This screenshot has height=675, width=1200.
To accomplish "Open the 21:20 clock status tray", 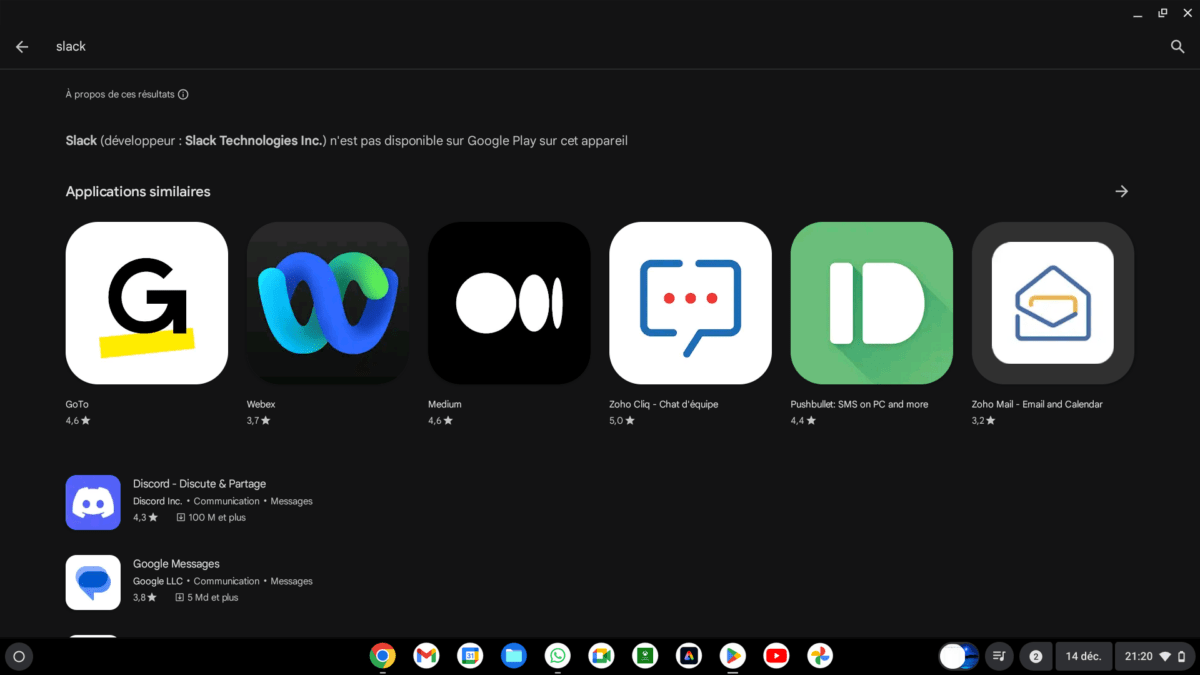I will [x=1153, y=657].
